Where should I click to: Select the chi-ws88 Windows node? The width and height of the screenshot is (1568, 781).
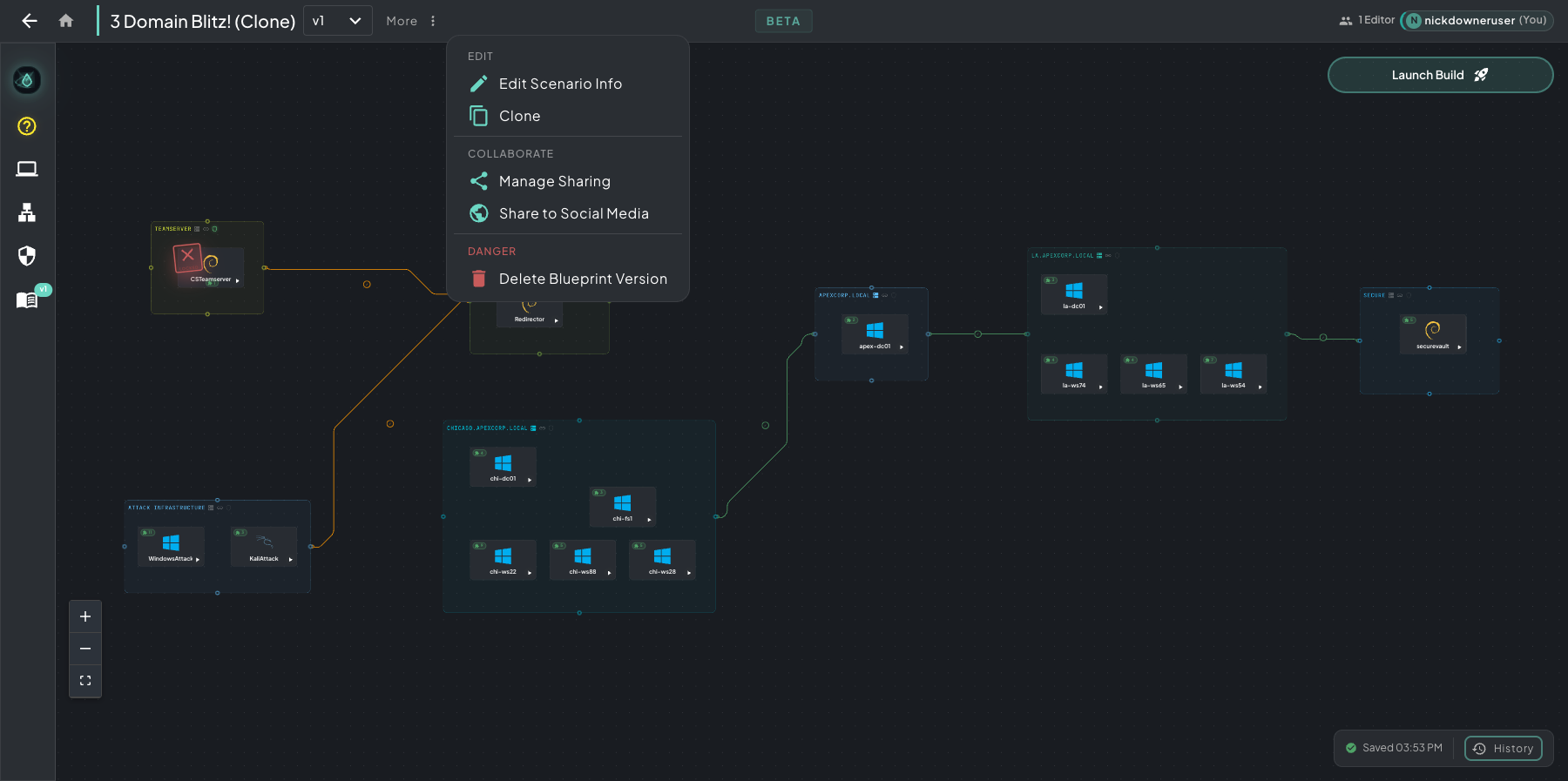[583, 560]
